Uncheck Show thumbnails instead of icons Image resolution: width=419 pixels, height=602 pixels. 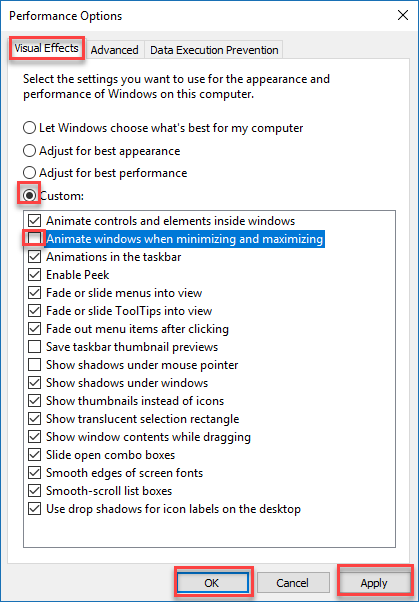click(35, 401)
